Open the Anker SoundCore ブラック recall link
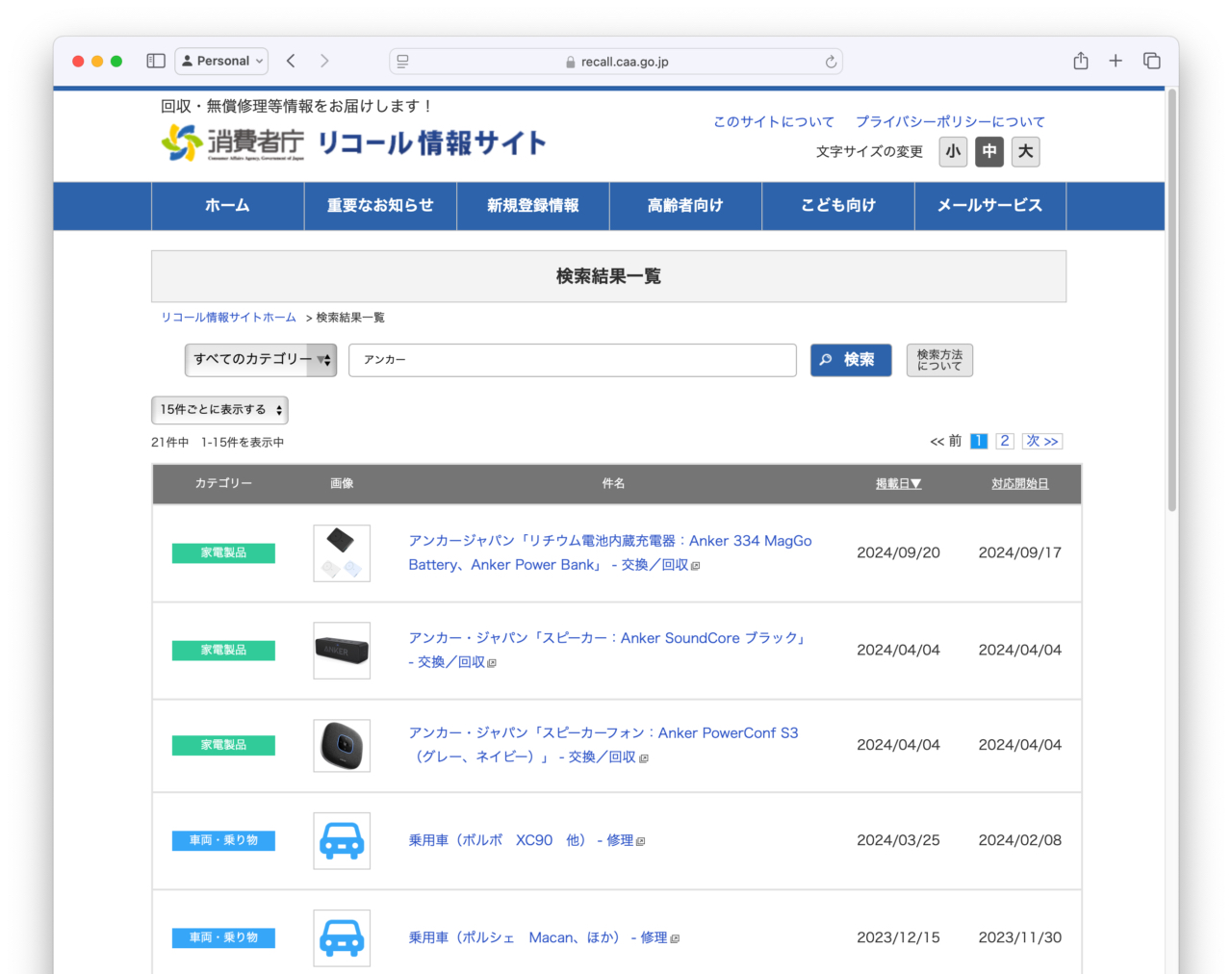 607,650
